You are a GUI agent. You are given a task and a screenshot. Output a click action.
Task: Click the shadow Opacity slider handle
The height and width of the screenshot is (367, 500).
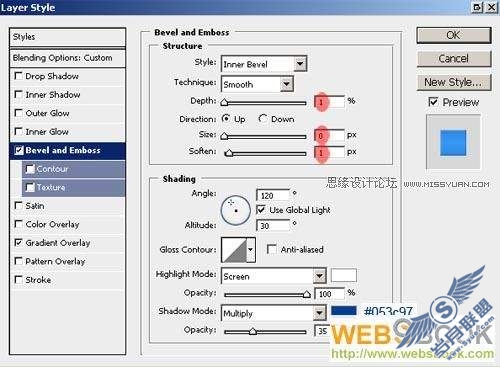click(x=253, y=331)
